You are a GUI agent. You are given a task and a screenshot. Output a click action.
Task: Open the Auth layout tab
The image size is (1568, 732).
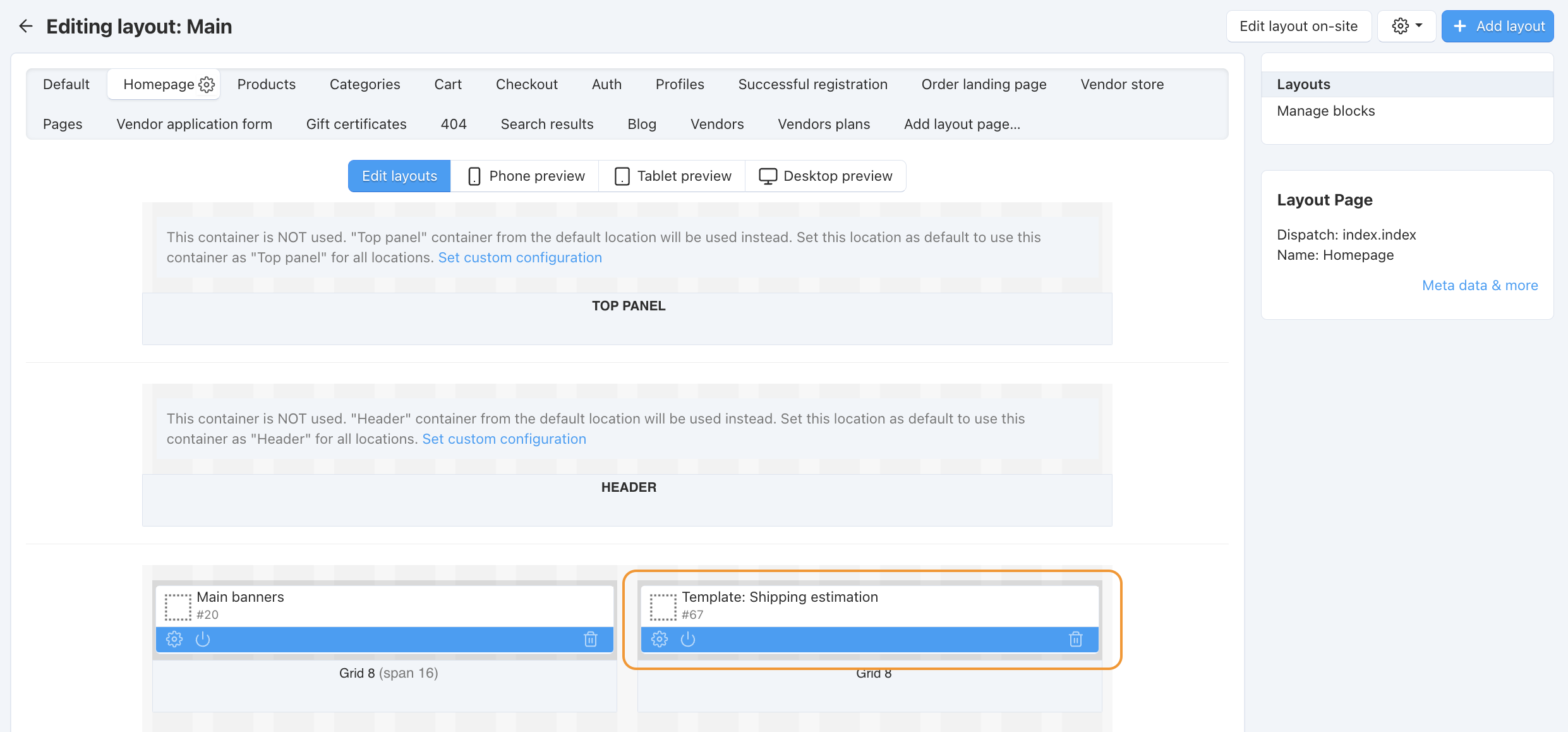click(606, 85)
